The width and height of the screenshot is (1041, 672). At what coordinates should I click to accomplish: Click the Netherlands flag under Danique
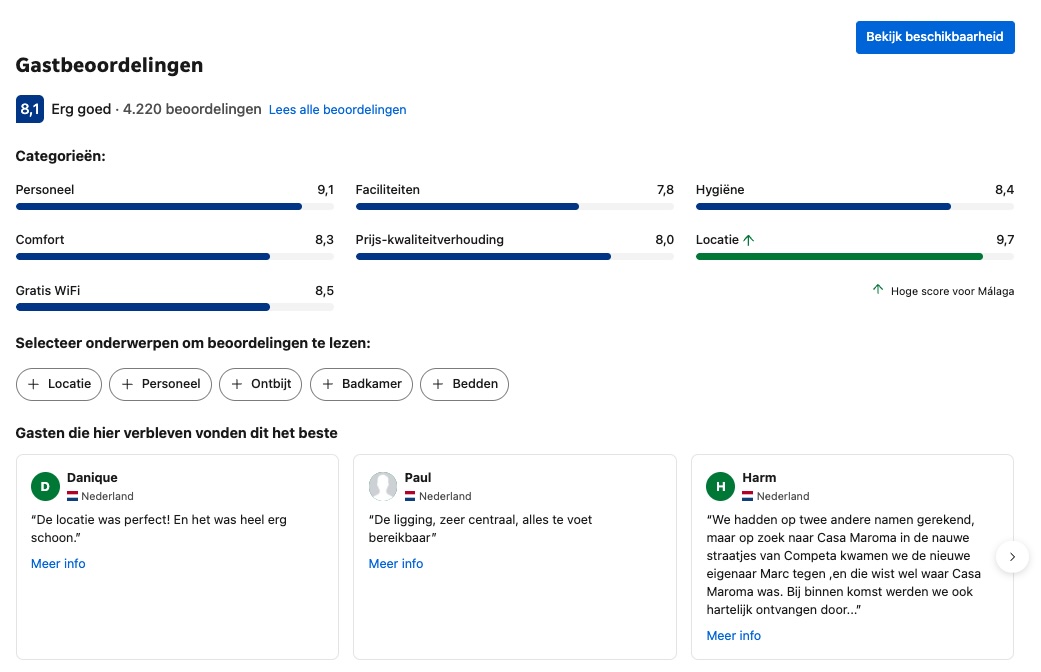(72, 496)
